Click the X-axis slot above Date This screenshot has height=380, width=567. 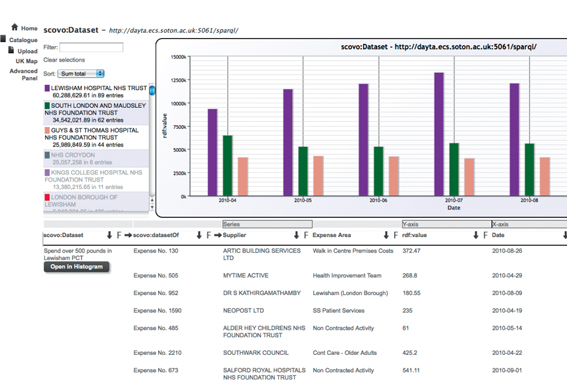click(x=529, y=224)
